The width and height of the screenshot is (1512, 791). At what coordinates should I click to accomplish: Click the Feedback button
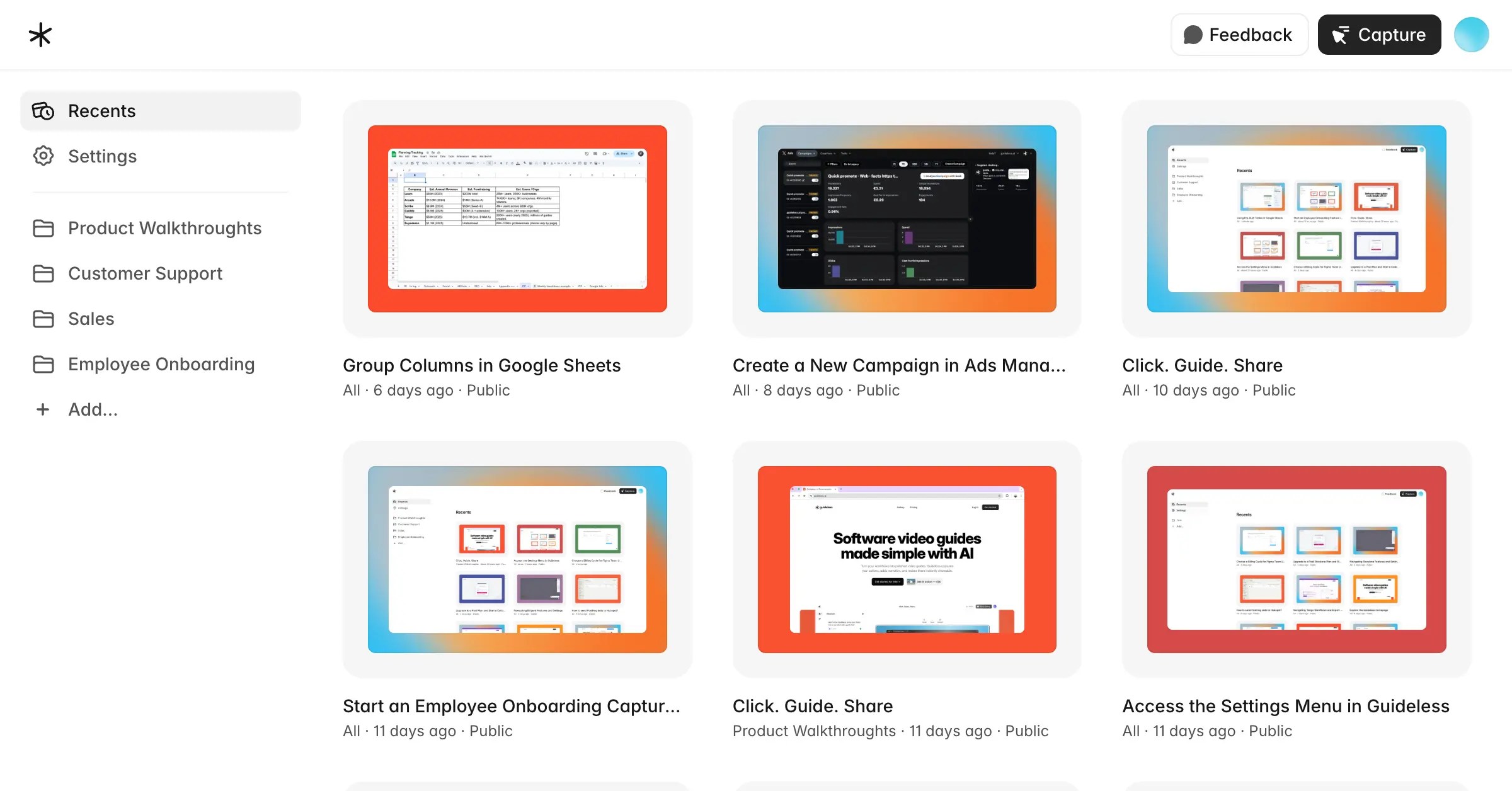(1239, 35)
